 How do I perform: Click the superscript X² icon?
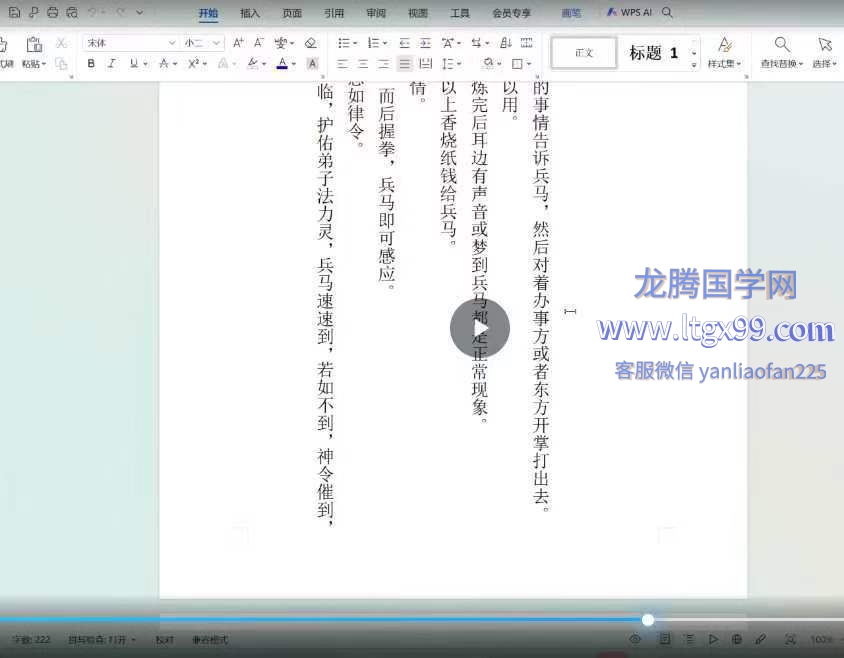[x=194, y=63]
